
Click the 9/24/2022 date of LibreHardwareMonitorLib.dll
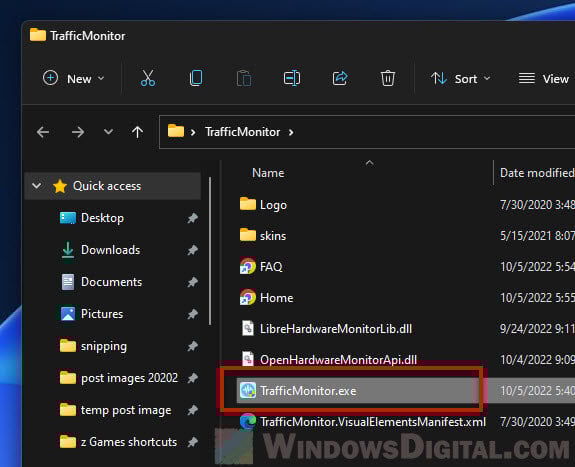pyautogui.click(x=537, y=329)
